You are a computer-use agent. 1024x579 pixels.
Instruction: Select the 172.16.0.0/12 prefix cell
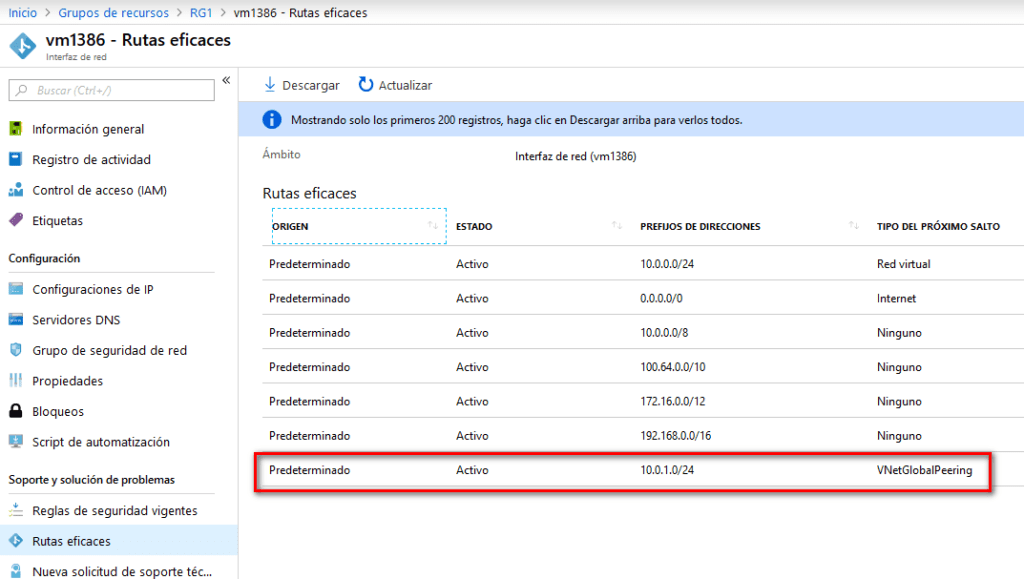pos(673,401)
